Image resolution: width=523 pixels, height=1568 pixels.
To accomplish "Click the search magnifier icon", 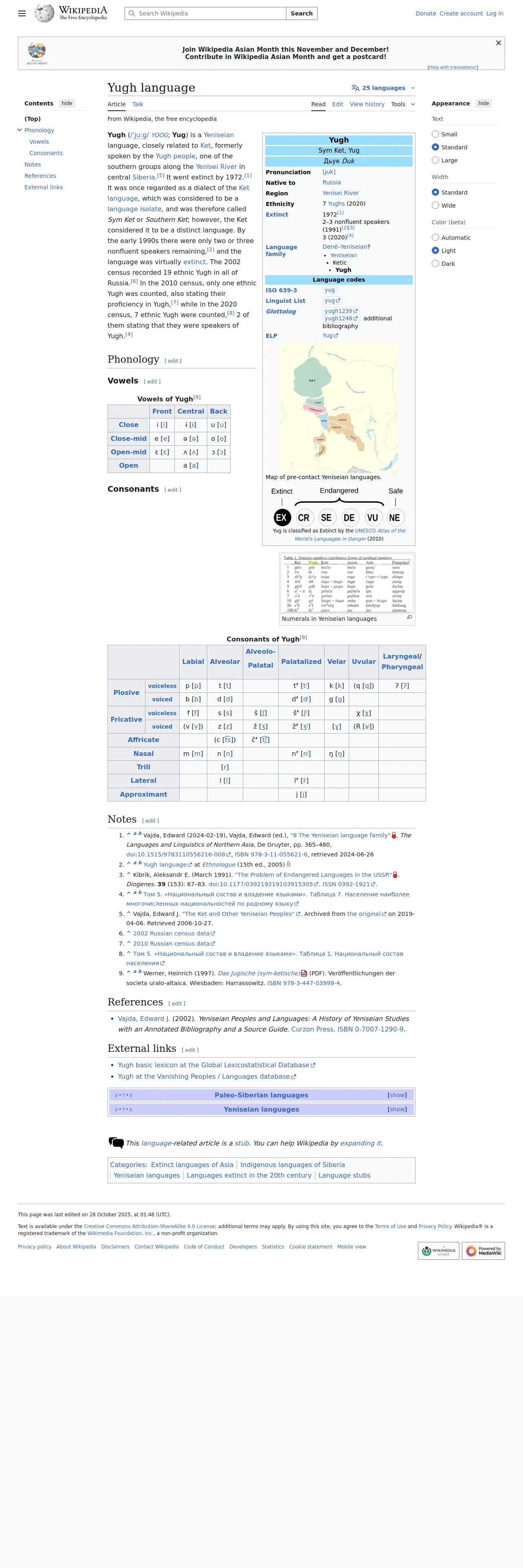I will pos(132,13).
